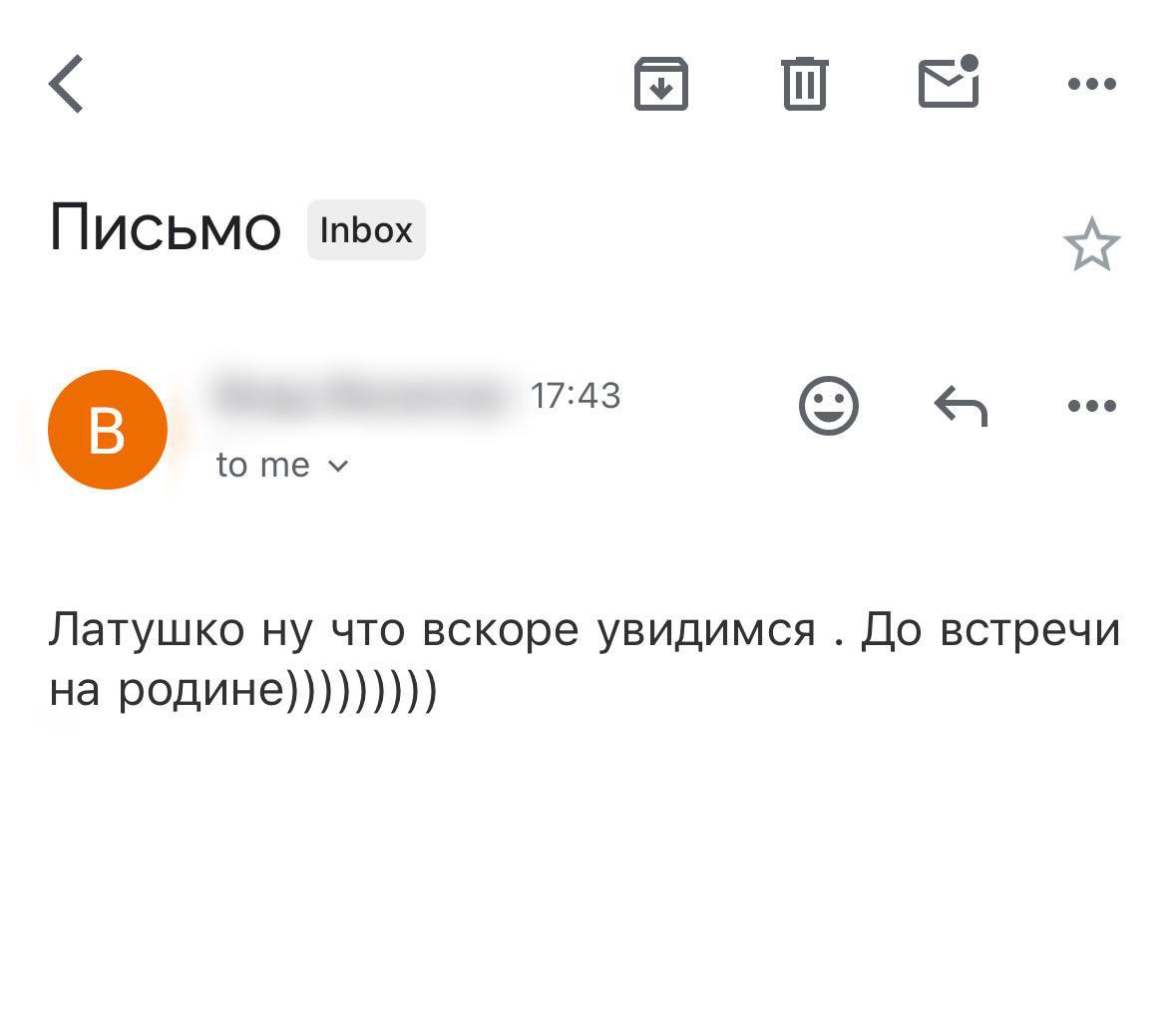The width and height of the screenshot is (1176, 1017).
Task: Tap the orange 'B' sender avatar
Action: tap(107, 429)
